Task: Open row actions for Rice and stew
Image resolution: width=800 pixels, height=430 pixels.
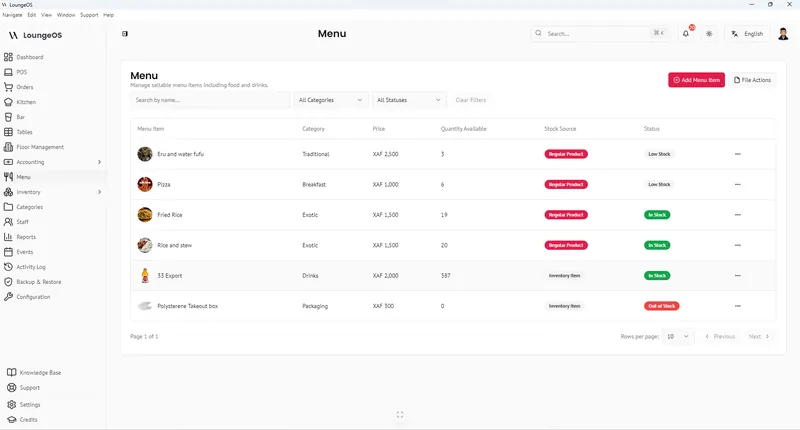Action: coord(738,245)
